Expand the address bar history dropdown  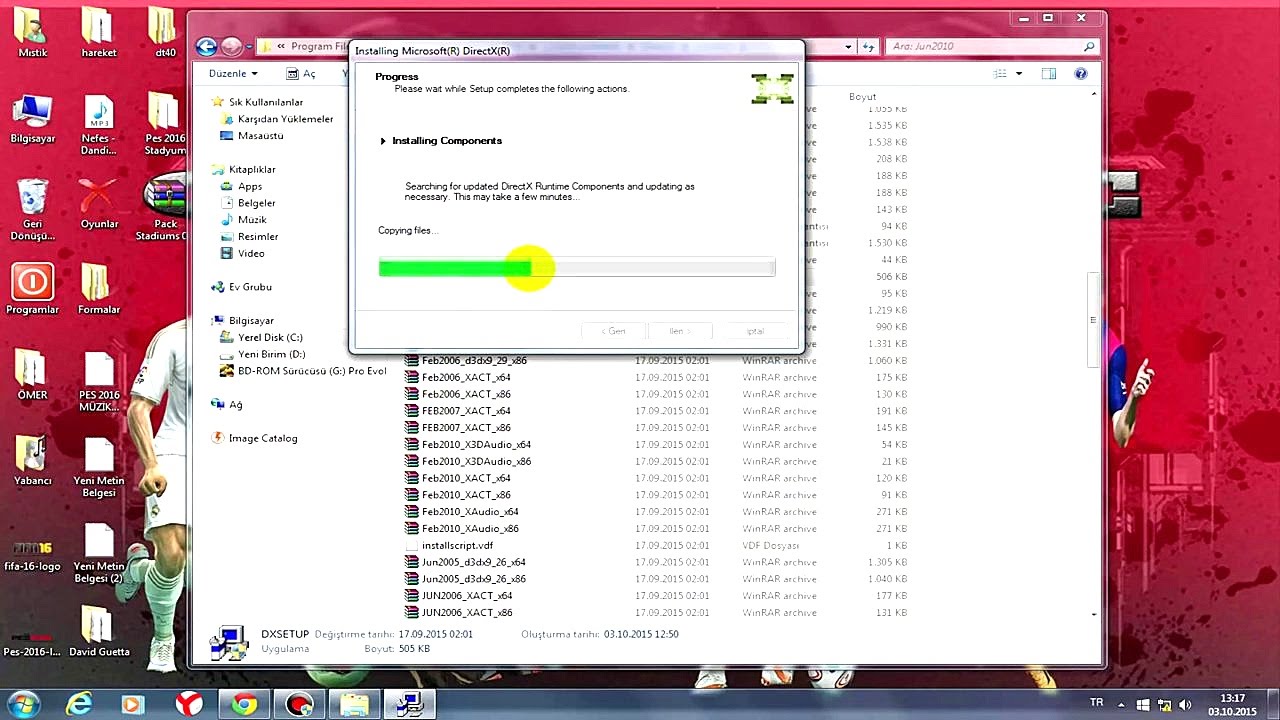pos(848,47)
